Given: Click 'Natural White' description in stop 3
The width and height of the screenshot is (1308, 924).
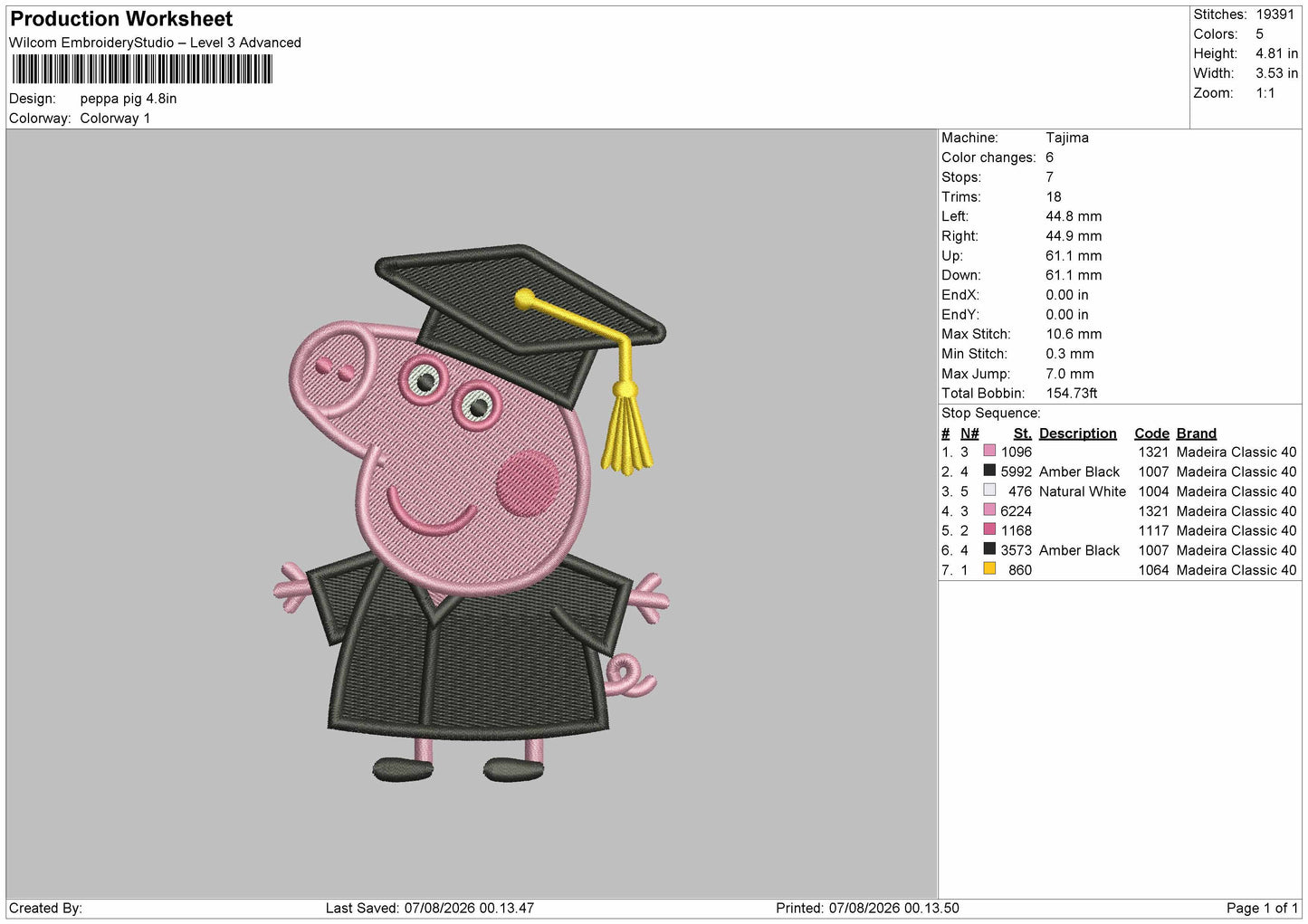Looking at the screenshot, I should tap(1083, 491).
